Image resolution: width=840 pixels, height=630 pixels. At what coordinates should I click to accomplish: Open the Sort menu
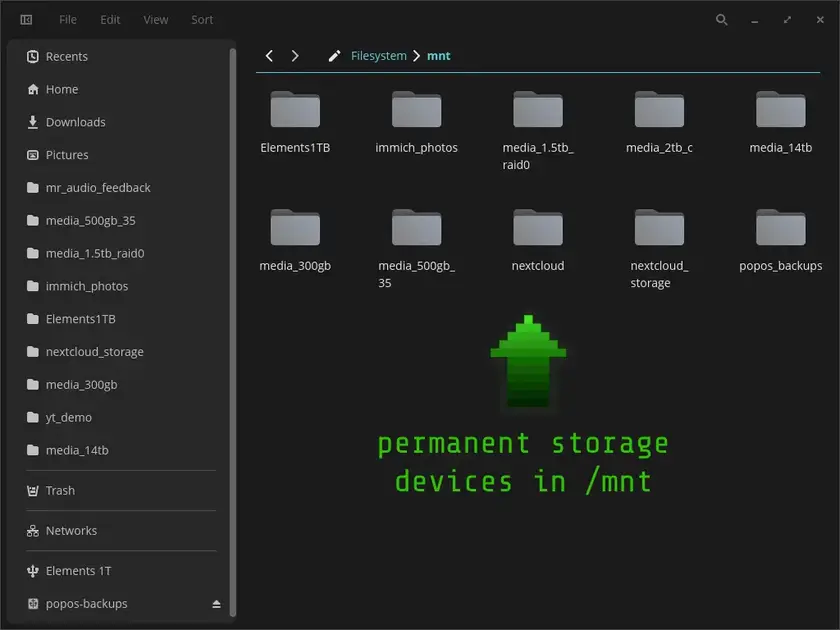tap(202, 20)
